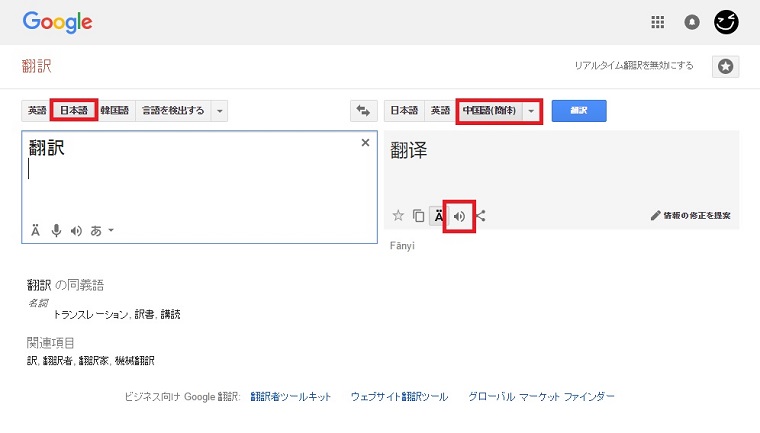This screenshot has height=433, width=760.
Task: Click the red 翻訳 page title
Action: click(36, 65)
